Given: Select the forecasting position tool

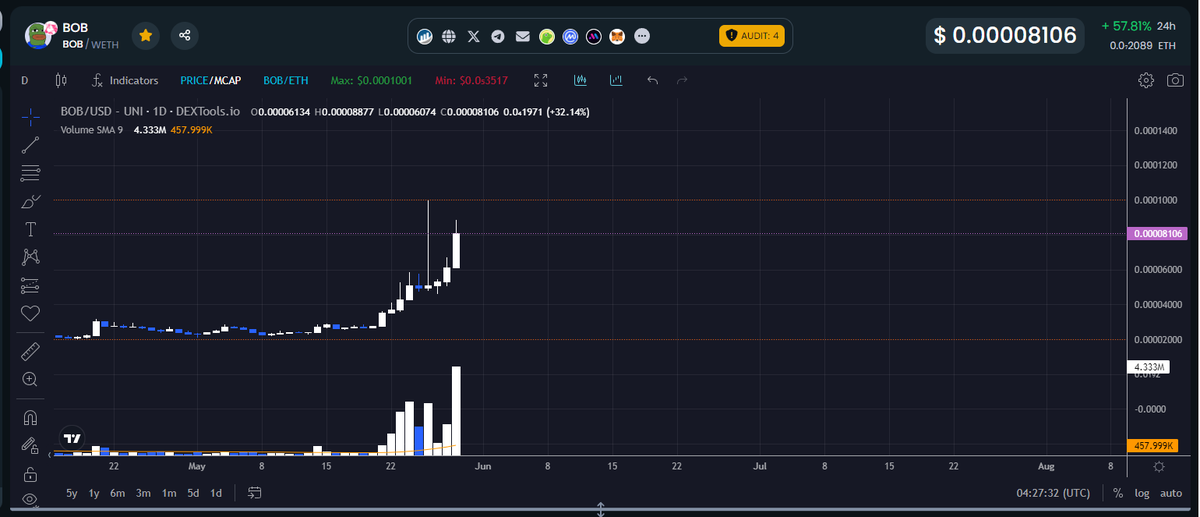Looking at the screenshot, I should pos(30,285).
